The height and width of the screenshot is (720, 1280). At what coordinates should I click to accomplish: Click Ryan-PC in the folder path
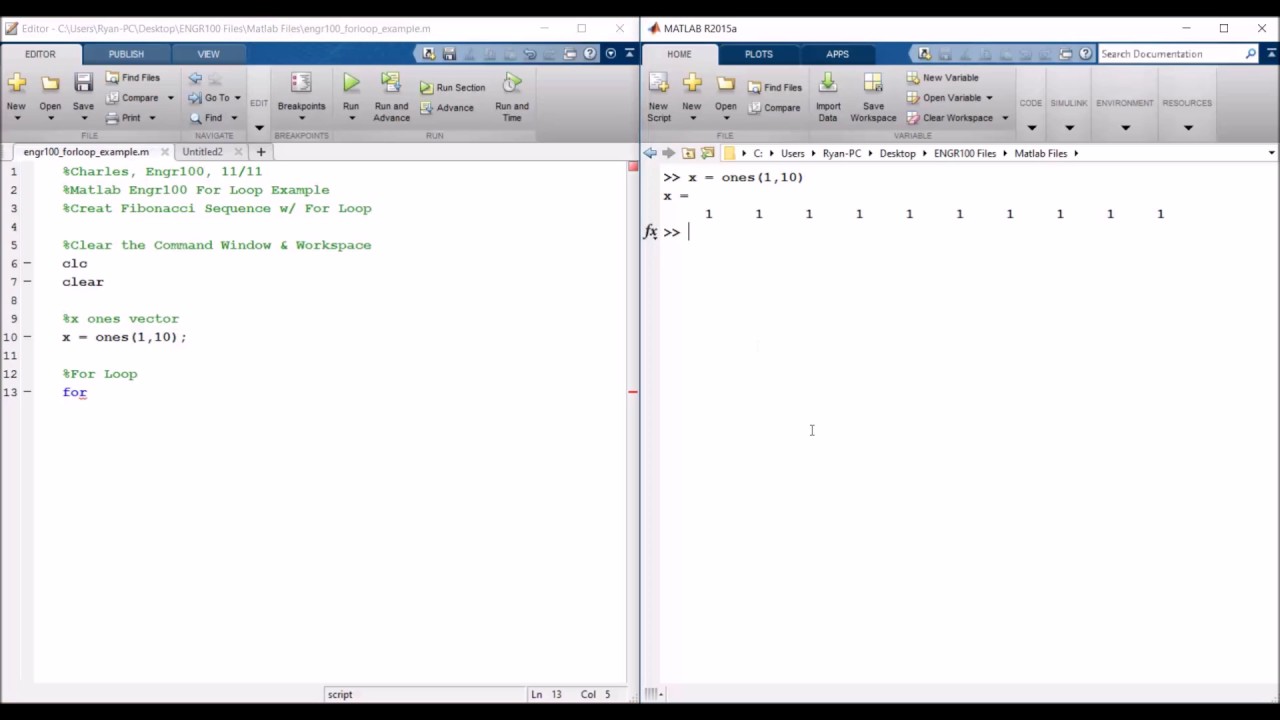[x=841, y=153]
